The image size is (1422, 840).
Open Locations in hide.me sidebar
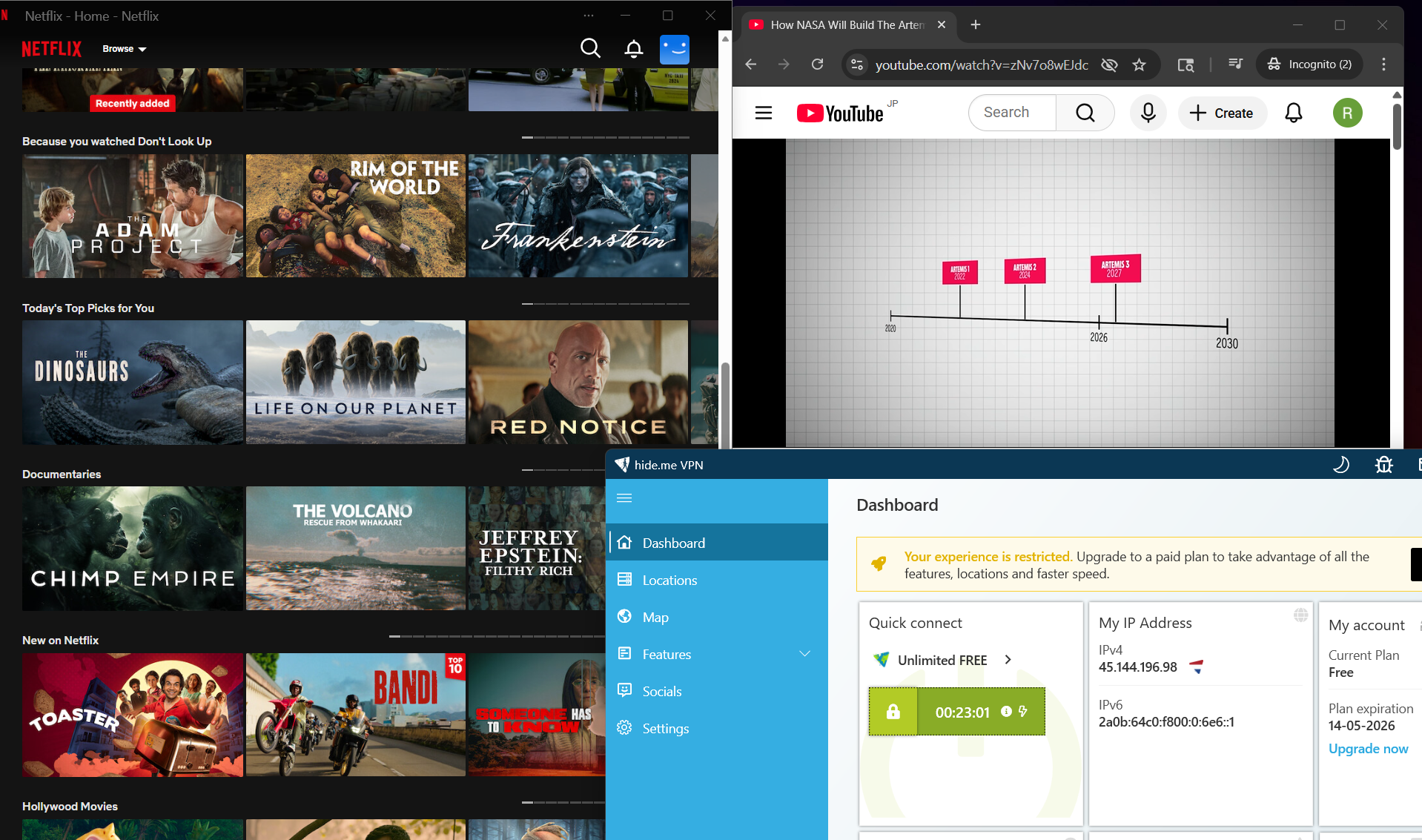pyautogui.click(x=717, y=580)
